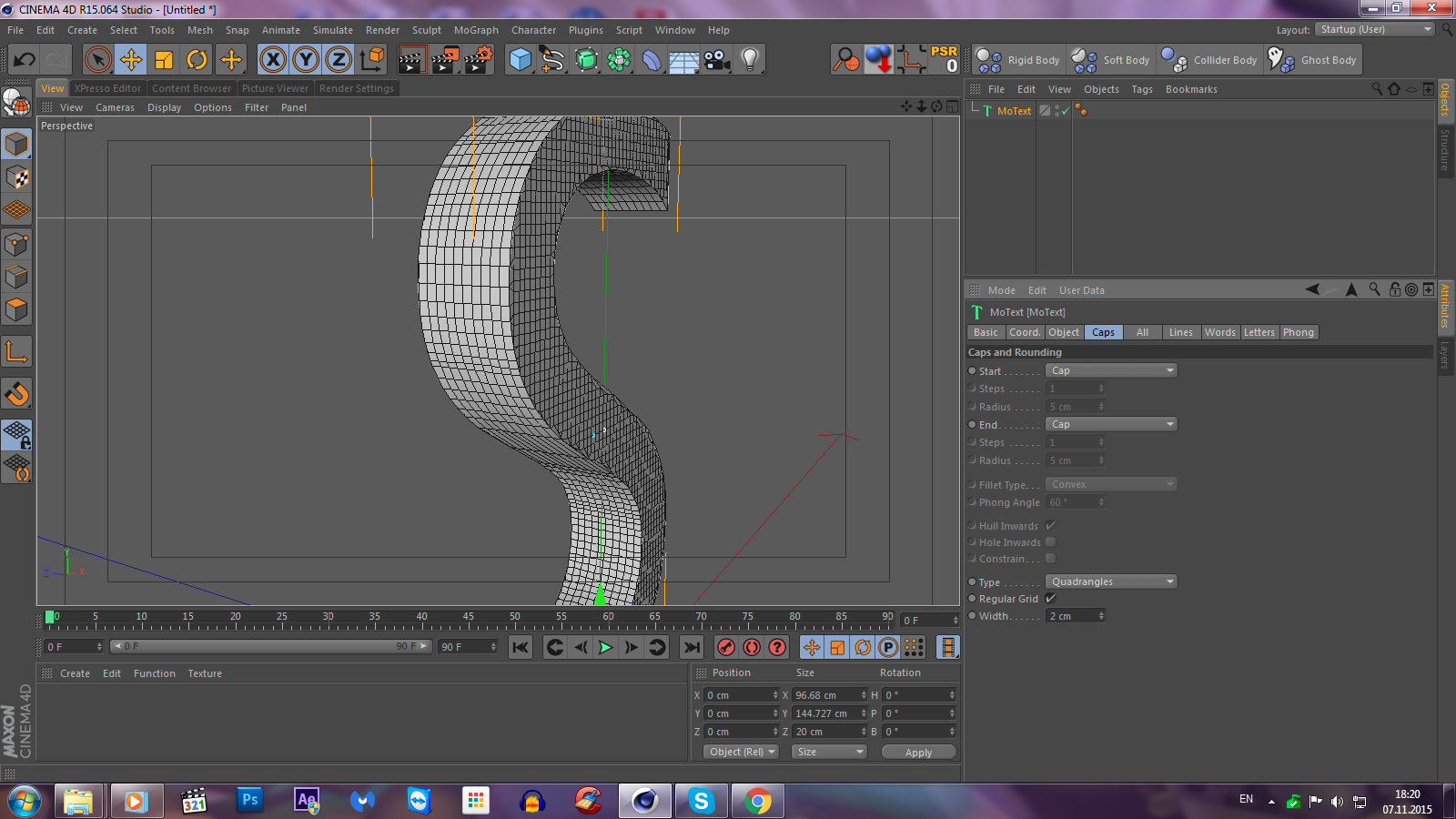Image resolution: width=1456 pixels, height=819 pixels.
Task: Click the Record Active Objects button
Action: tap(725, 647)
